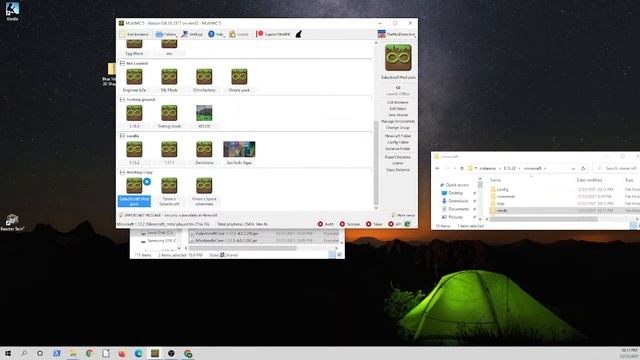
Task: Select the Orion's Space adventure instance
Action: click(x=204, y=192)
